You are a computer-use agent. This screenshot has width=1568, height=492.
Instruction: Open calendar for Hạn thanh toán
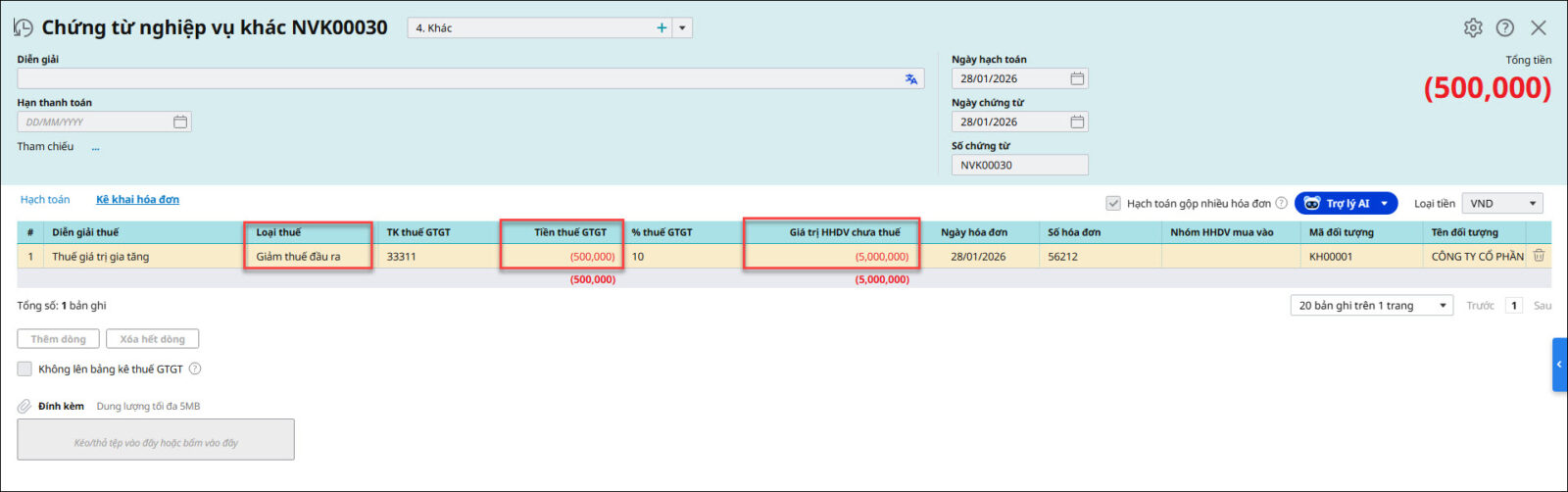180,123
